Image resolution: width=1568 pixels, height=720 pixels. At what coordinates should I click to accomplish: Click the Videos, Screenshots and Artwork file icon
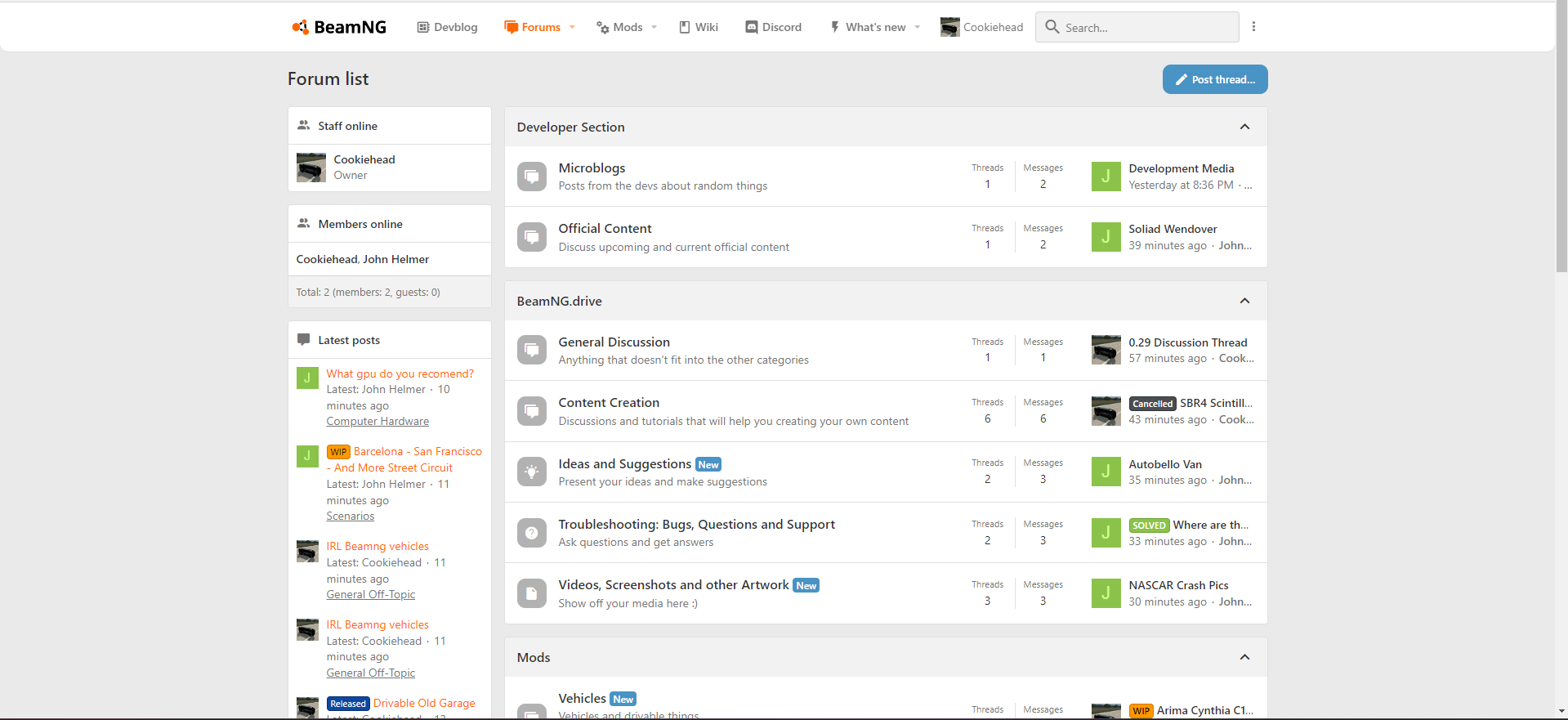532,593
